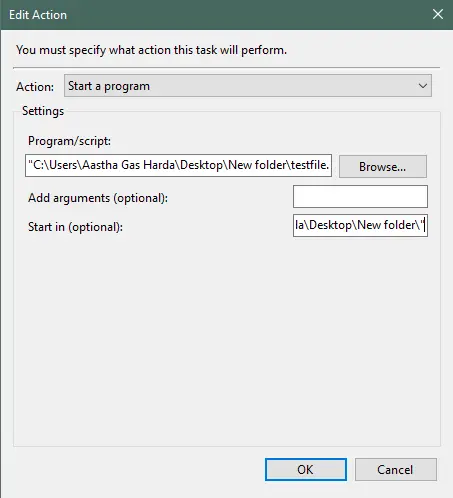Select the 'Start a program' text in the Action box
The height and width of the screenshot is (498, 453).
pos(109,86)
